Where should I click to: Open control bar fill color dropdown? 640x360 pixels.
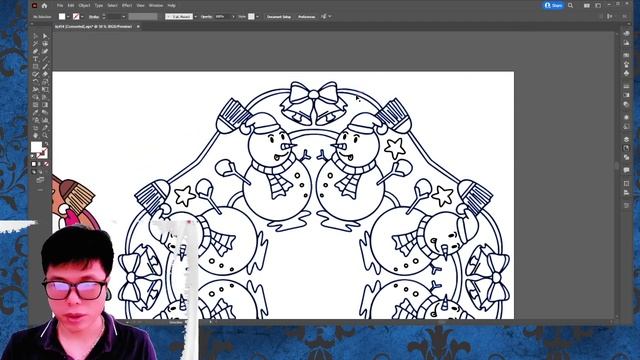[68, 17]
